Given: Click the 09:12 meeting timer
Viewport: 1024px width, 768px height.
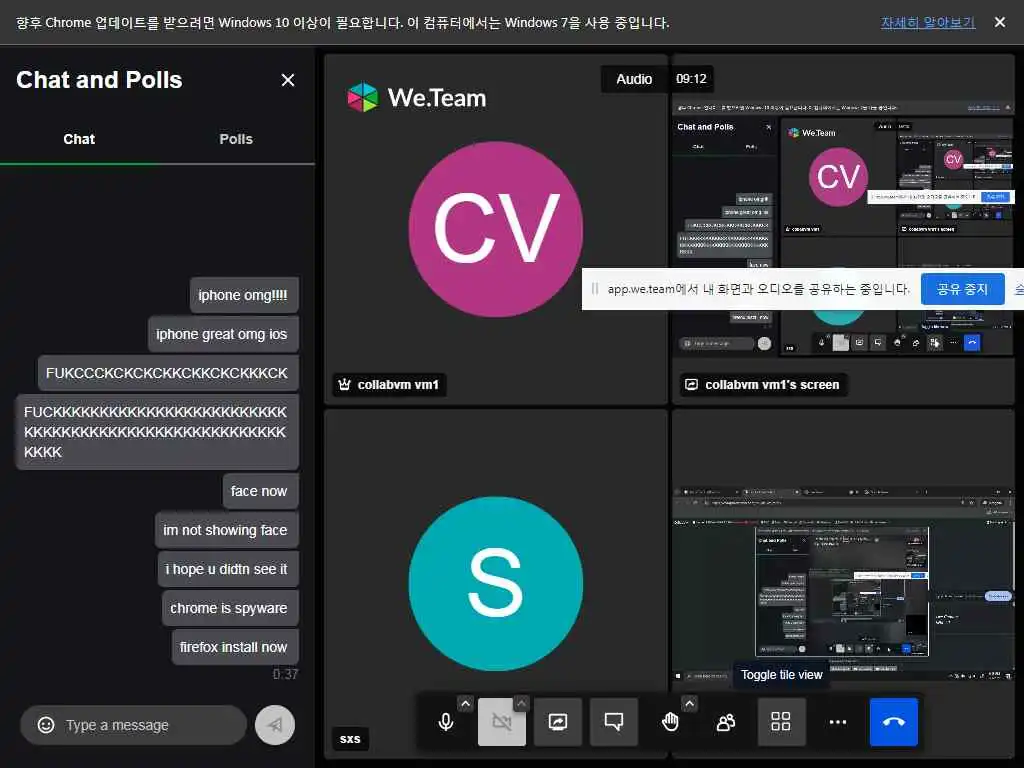Looking at the screenshot, I should click(691, 79).
